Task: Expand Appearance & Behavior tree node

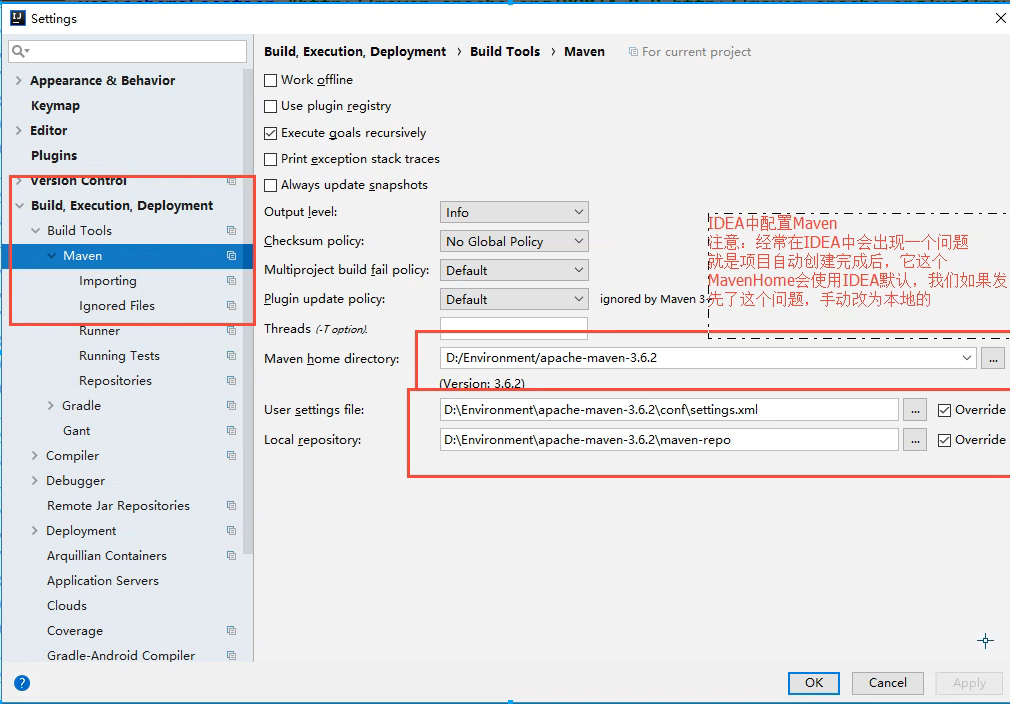Action: click(19, 81)
